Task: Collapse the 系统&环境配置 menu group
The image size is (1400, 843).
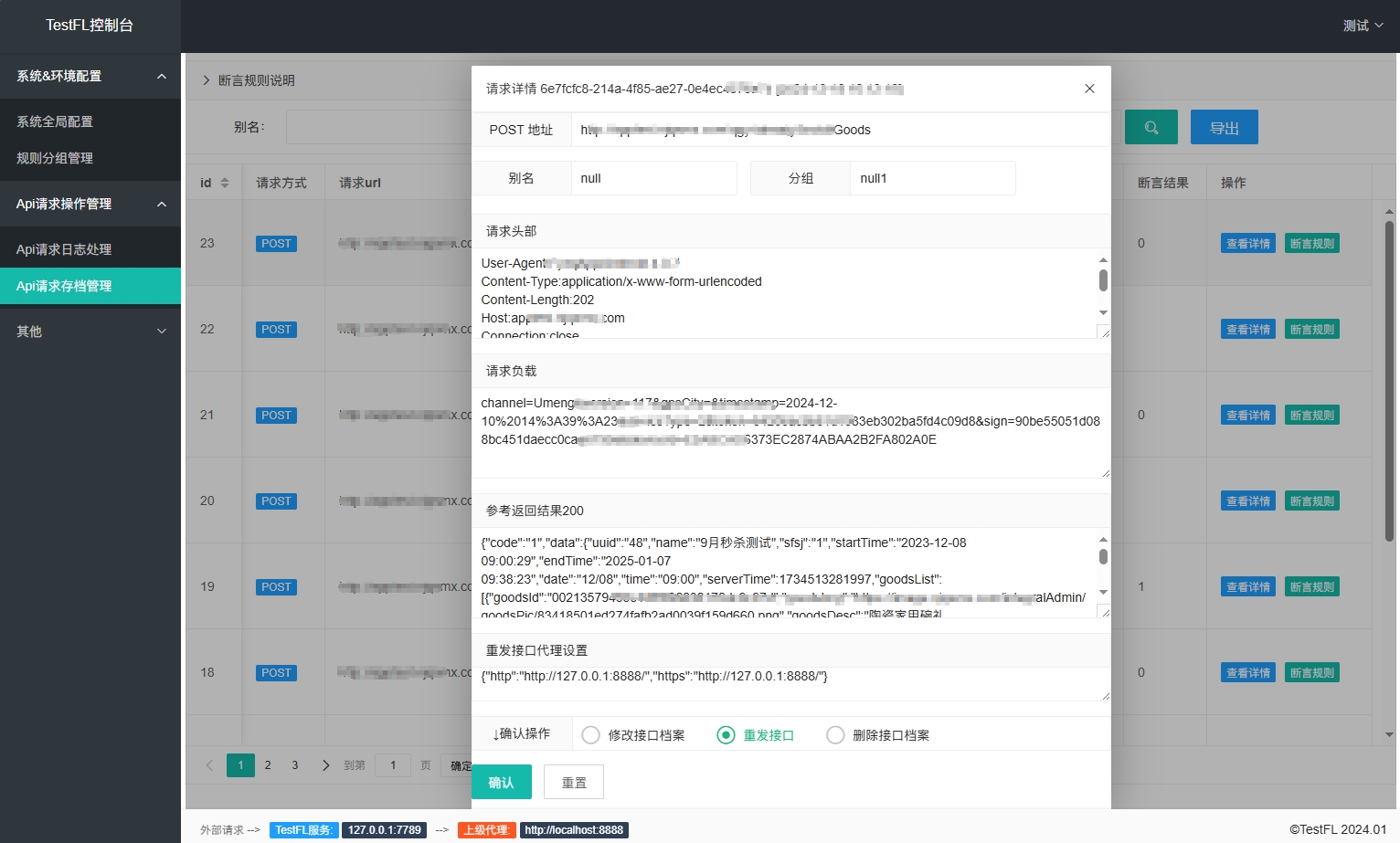Action: 90,76
